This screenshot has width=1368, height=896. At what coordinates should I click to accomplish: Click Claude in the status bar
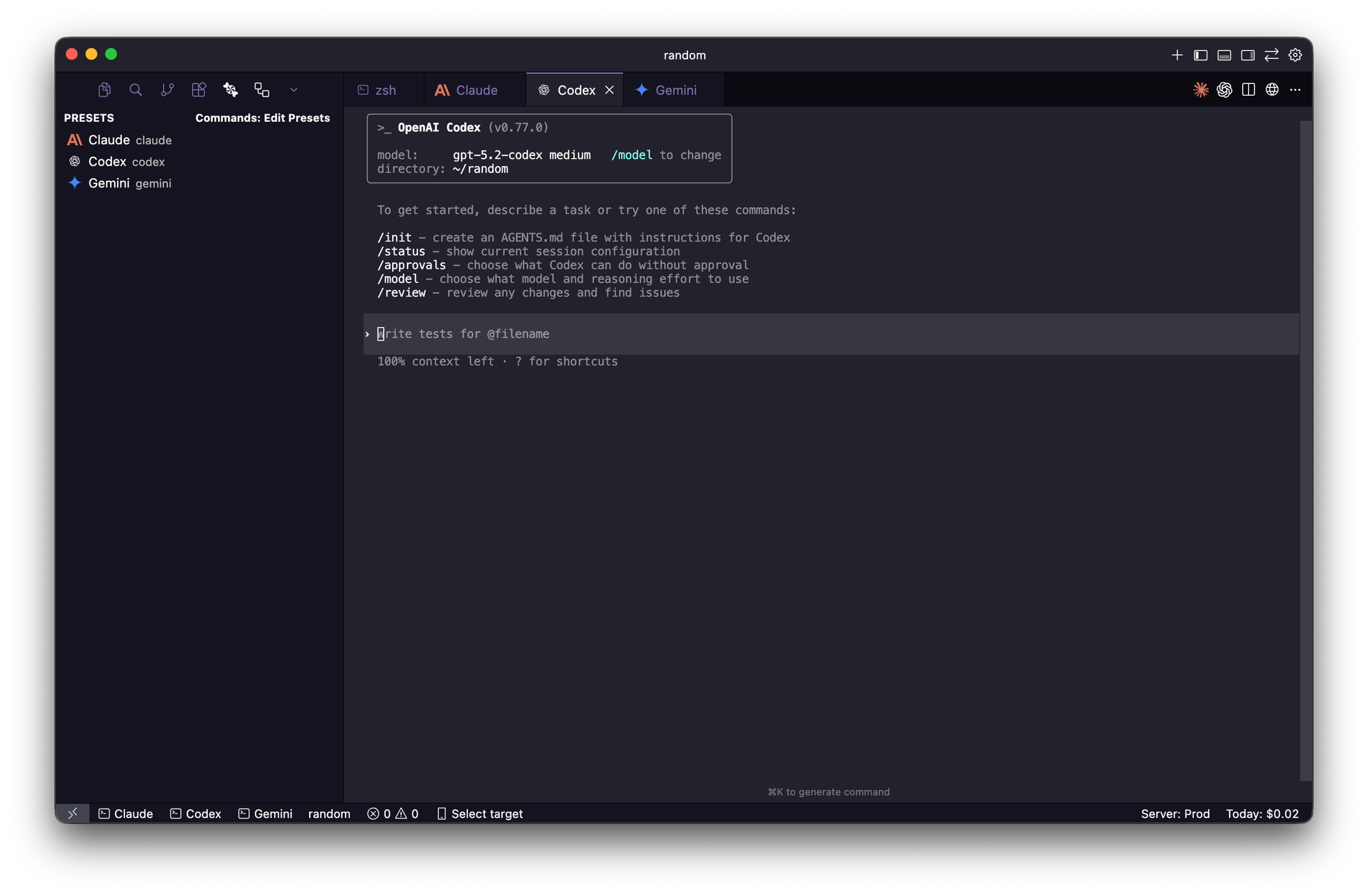126,814
